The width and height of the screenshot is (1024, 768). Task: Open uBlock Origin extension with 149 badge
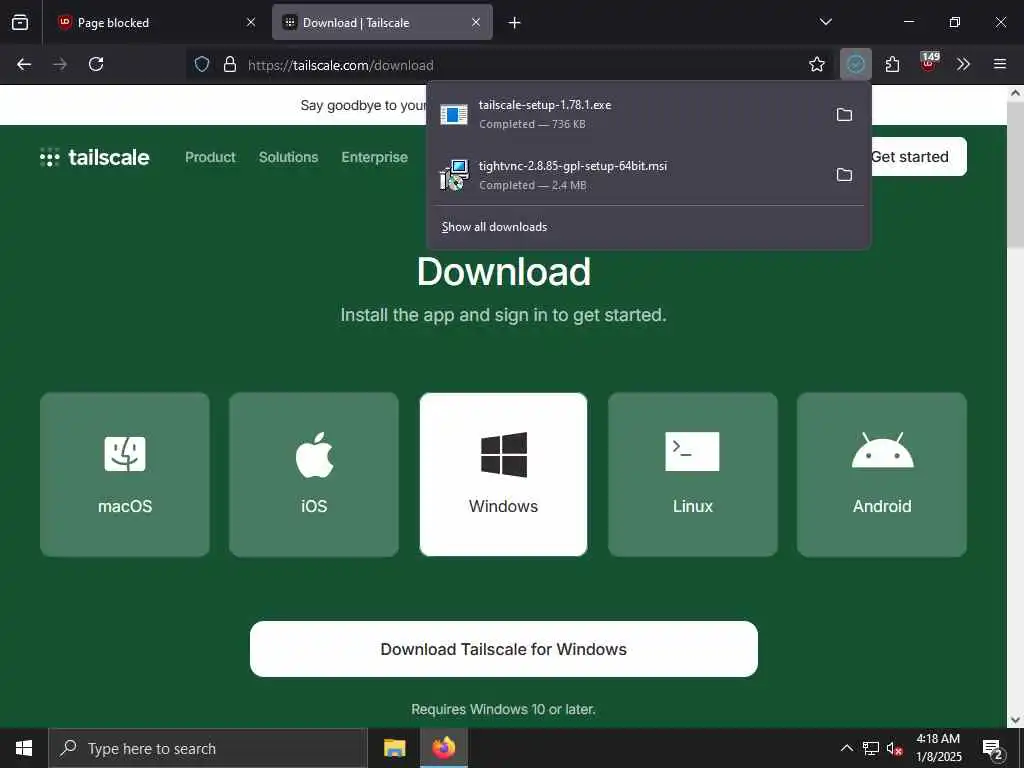tap(929, 62)
